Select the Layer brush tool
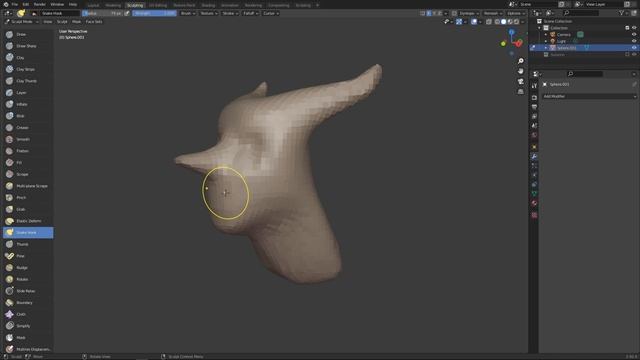 pyautogui.click(x=28, y=93)
